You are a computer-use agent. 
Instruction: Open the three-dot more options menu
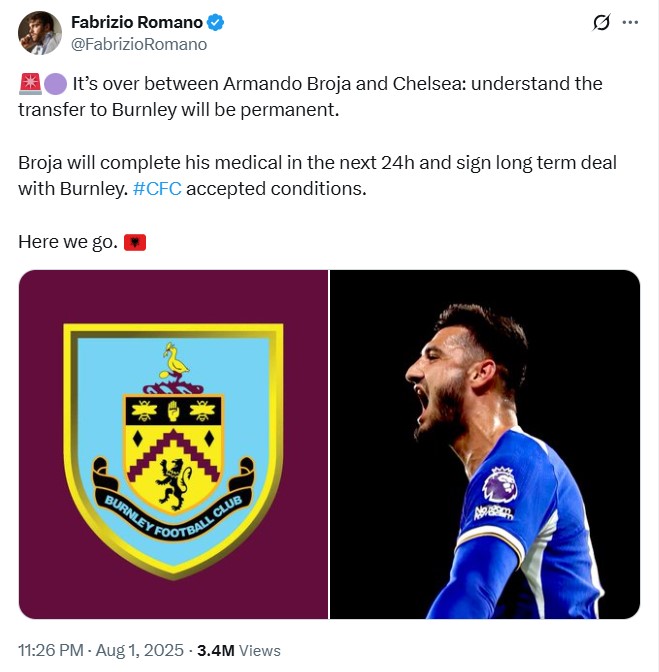[630, 22]
